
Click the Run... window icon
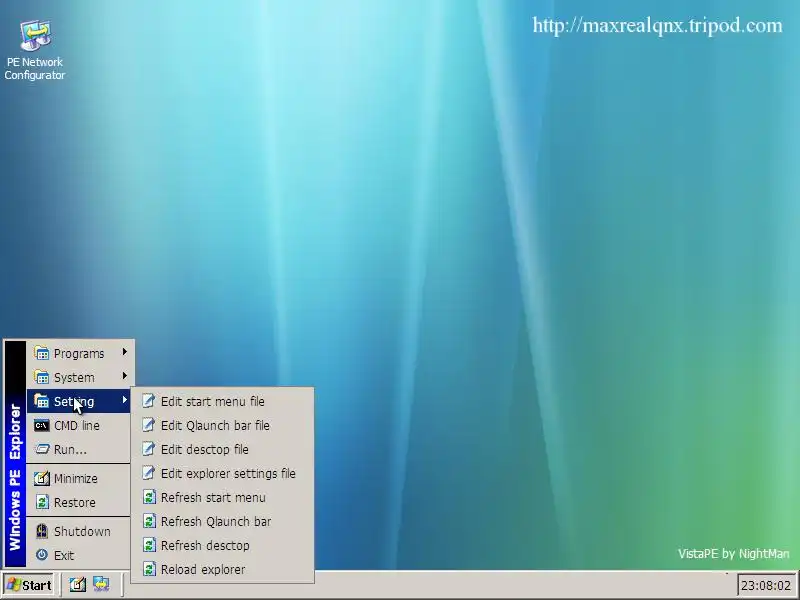pos(41,449)
